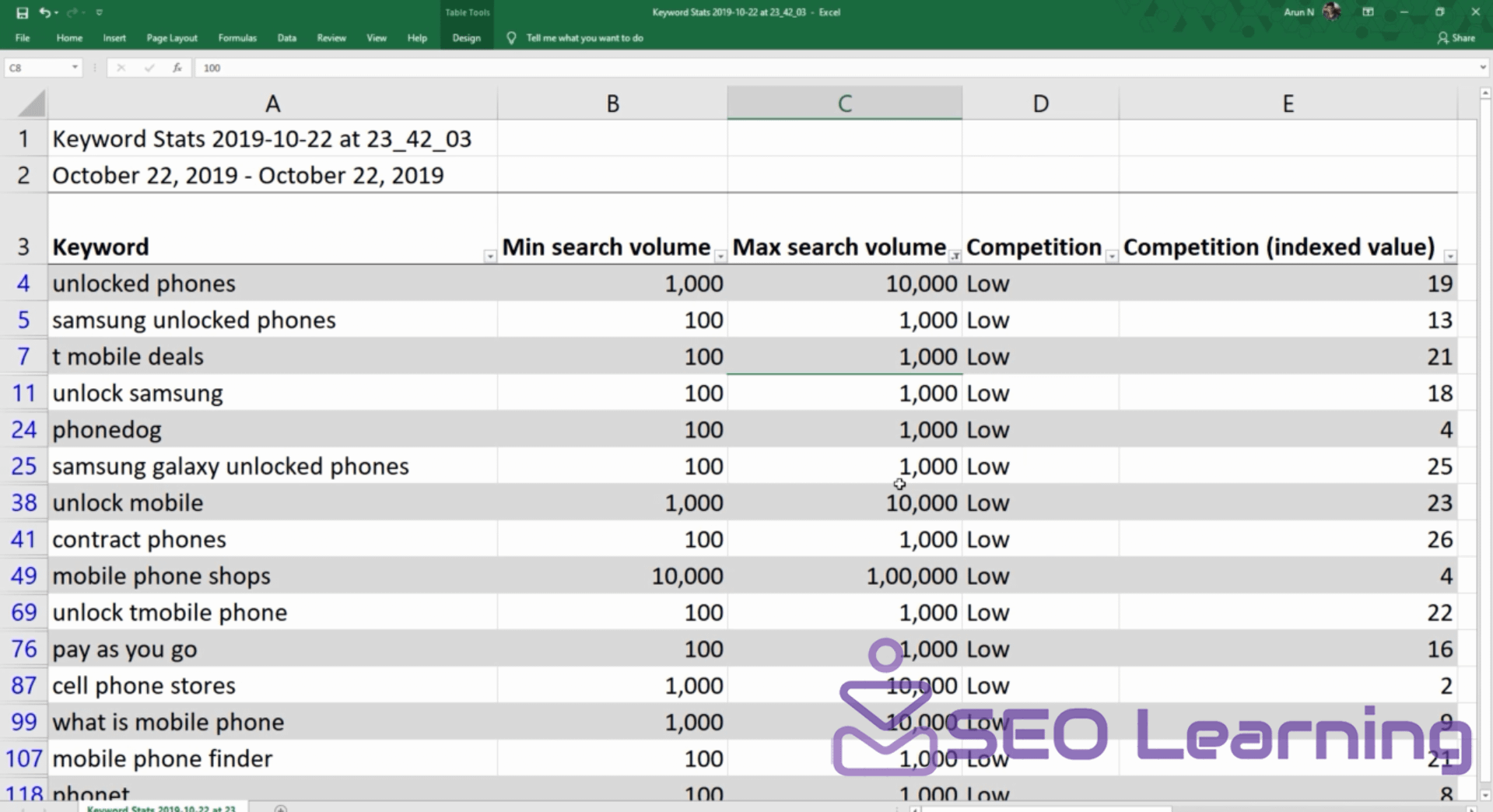Select row header 4

[23, 283]
